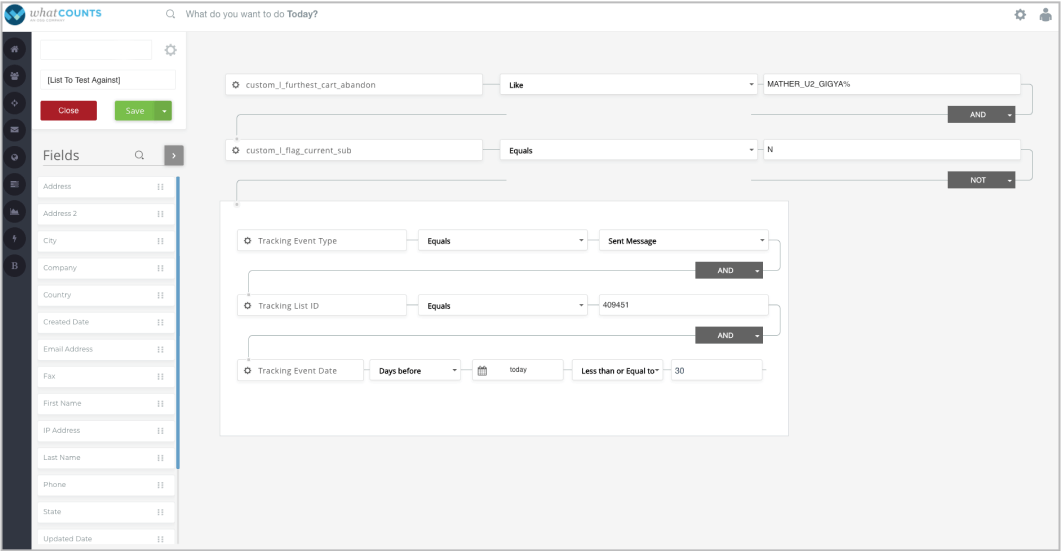Open the Home icon in sidebar
1061x551 pixels.
point(15,48)
